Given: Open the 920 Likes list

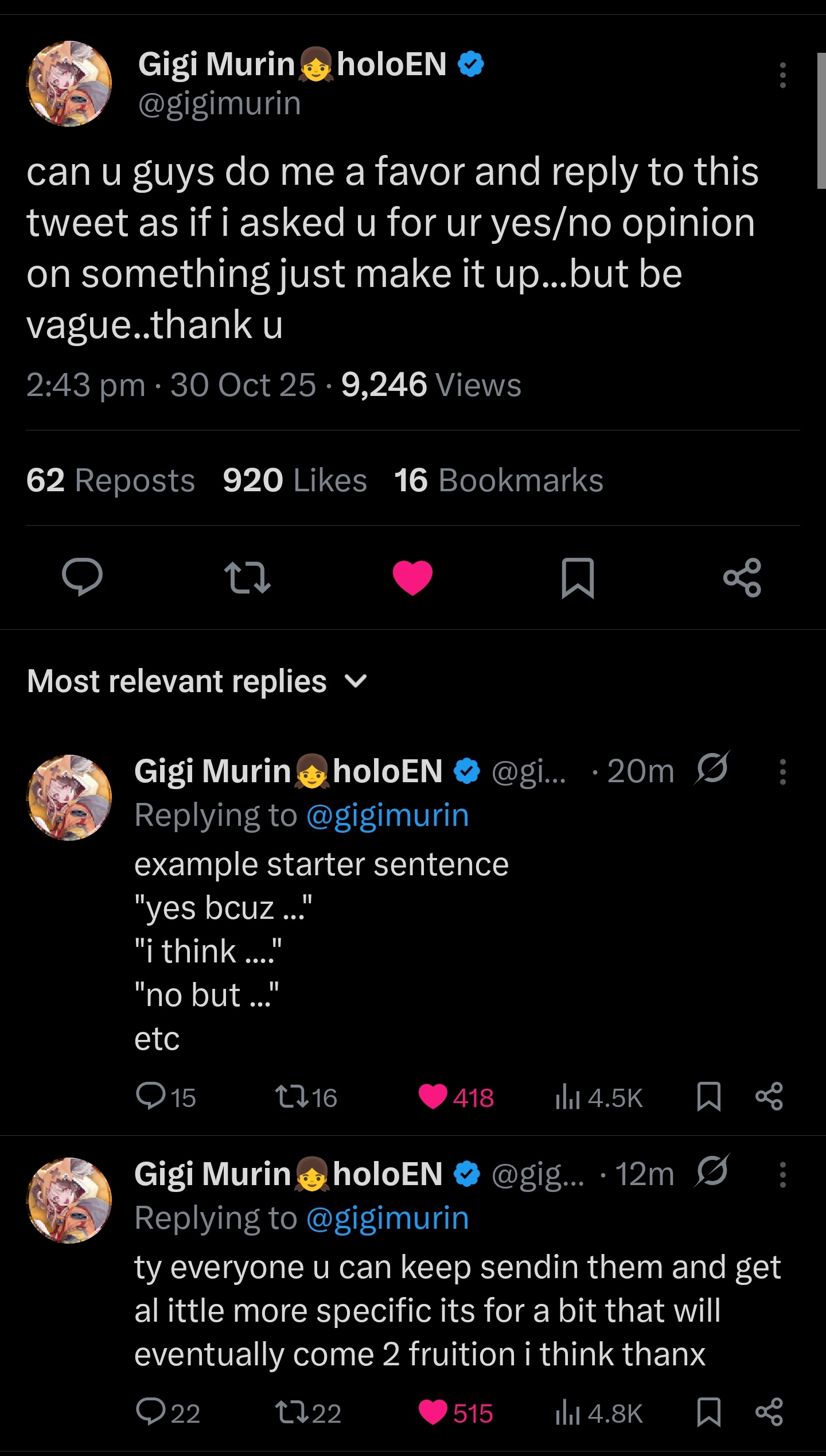Looking at the screenshot, I should pyautogui.click(x=295, y=480).
